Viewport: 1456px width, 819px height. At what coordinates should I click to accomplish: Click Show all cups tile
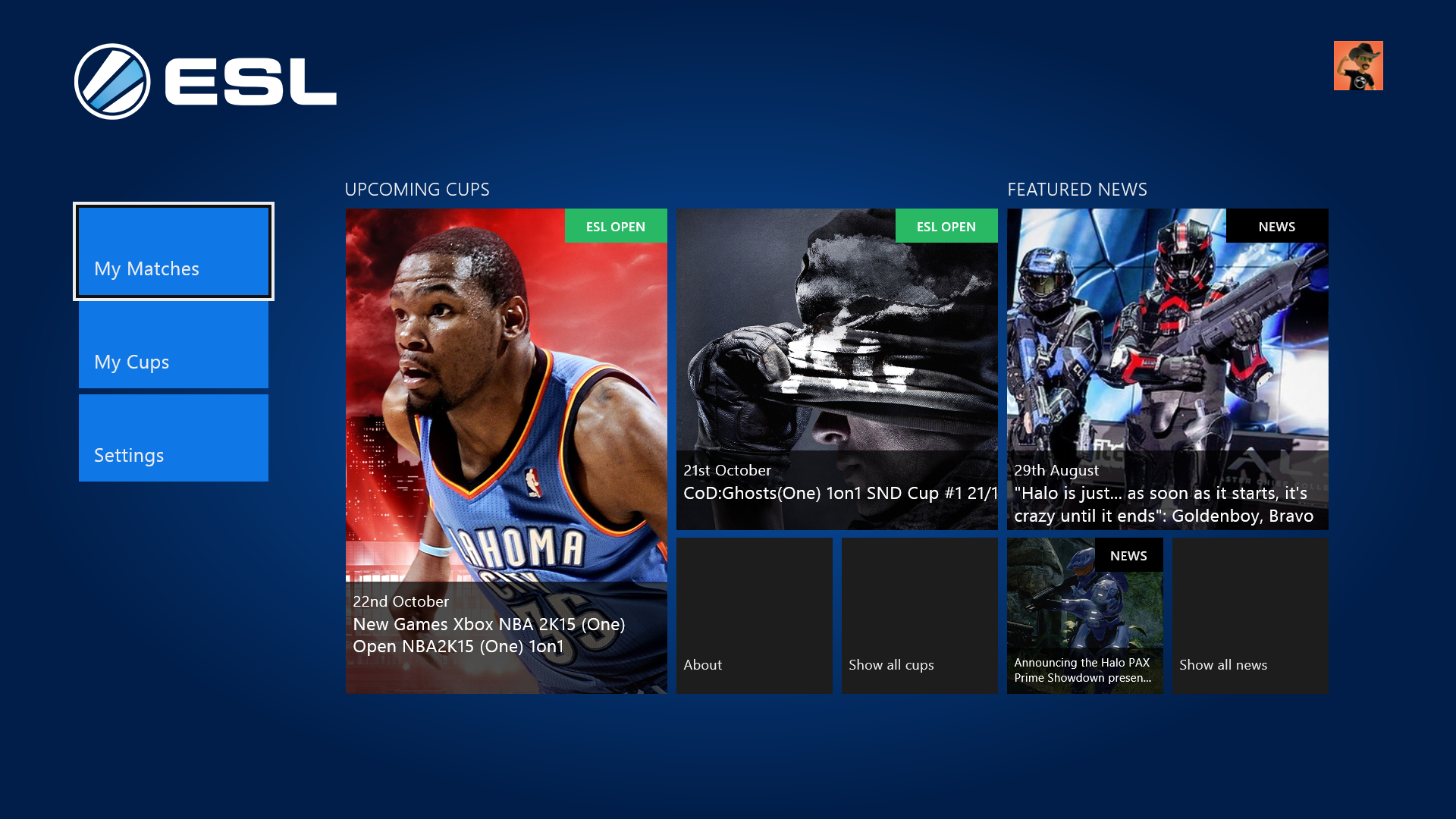coord(919,616)
